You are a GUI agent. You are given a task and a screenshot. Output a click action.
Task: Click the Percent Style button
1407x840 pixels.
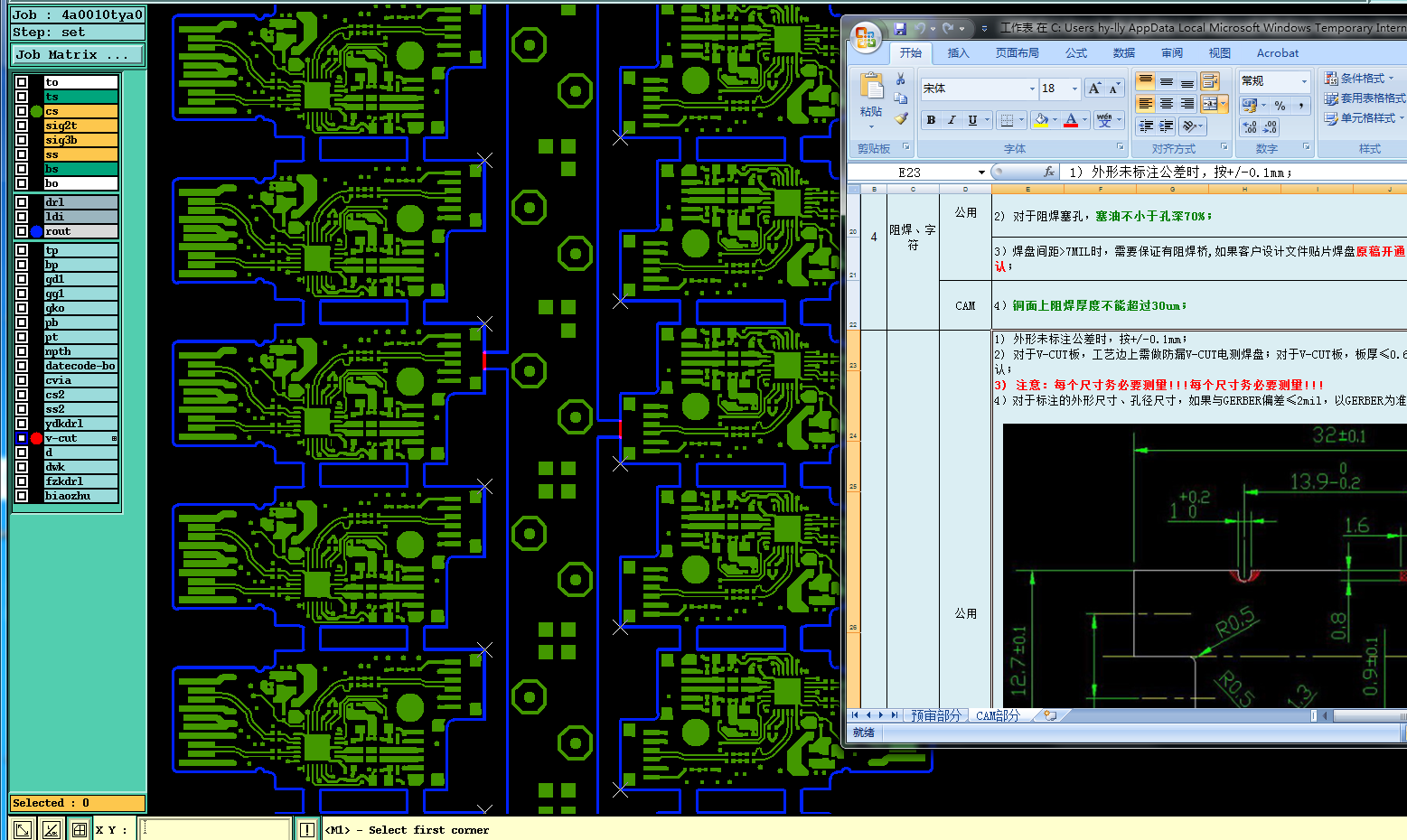pyautogui.click(x=1280, y=106)
